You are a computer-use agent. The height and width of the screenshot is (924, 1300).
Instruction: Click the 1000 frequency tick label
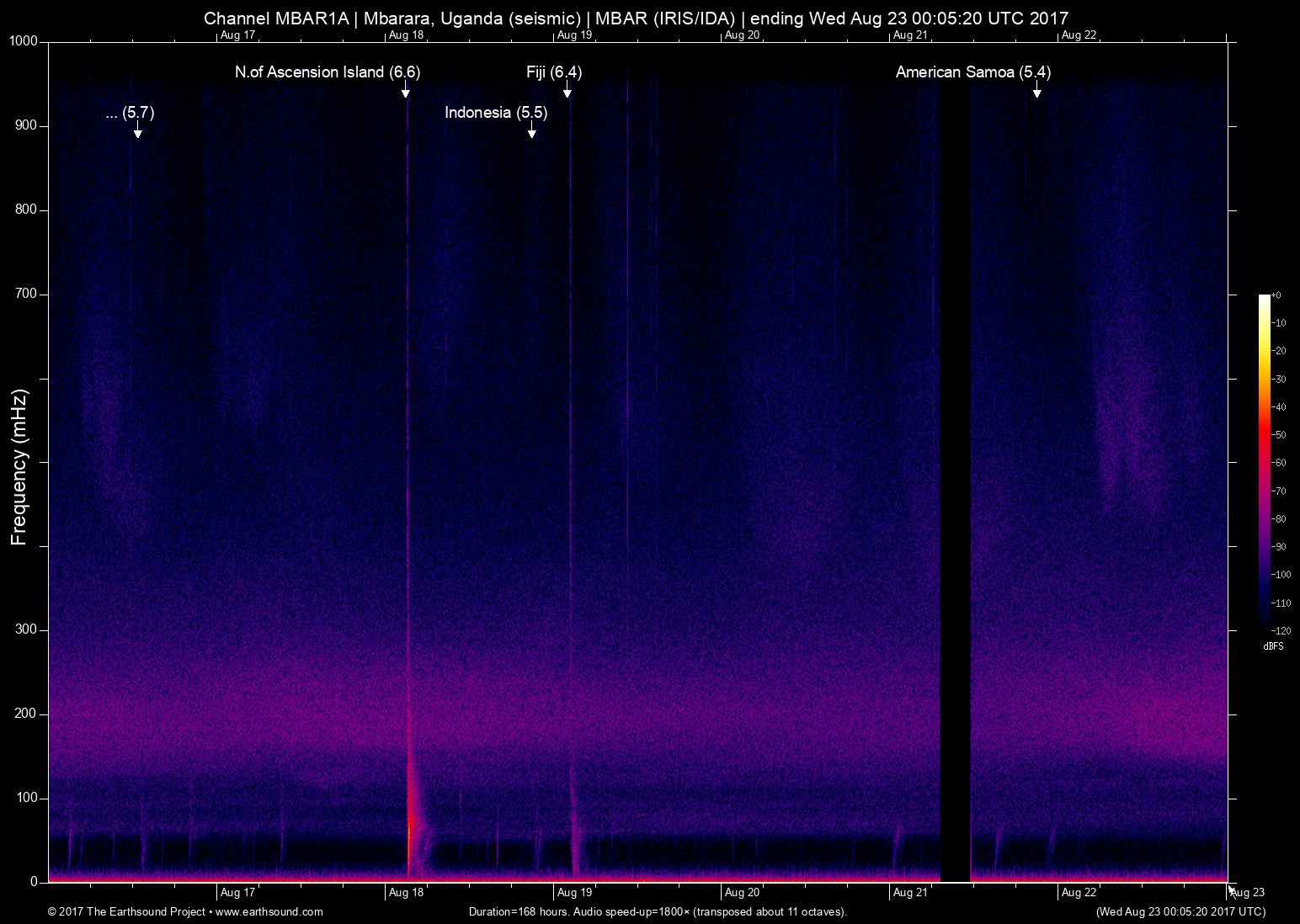22,39
